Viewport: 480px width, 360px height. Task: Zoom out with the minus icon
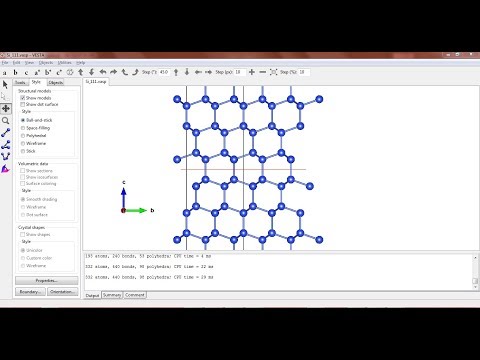[263, 72]
